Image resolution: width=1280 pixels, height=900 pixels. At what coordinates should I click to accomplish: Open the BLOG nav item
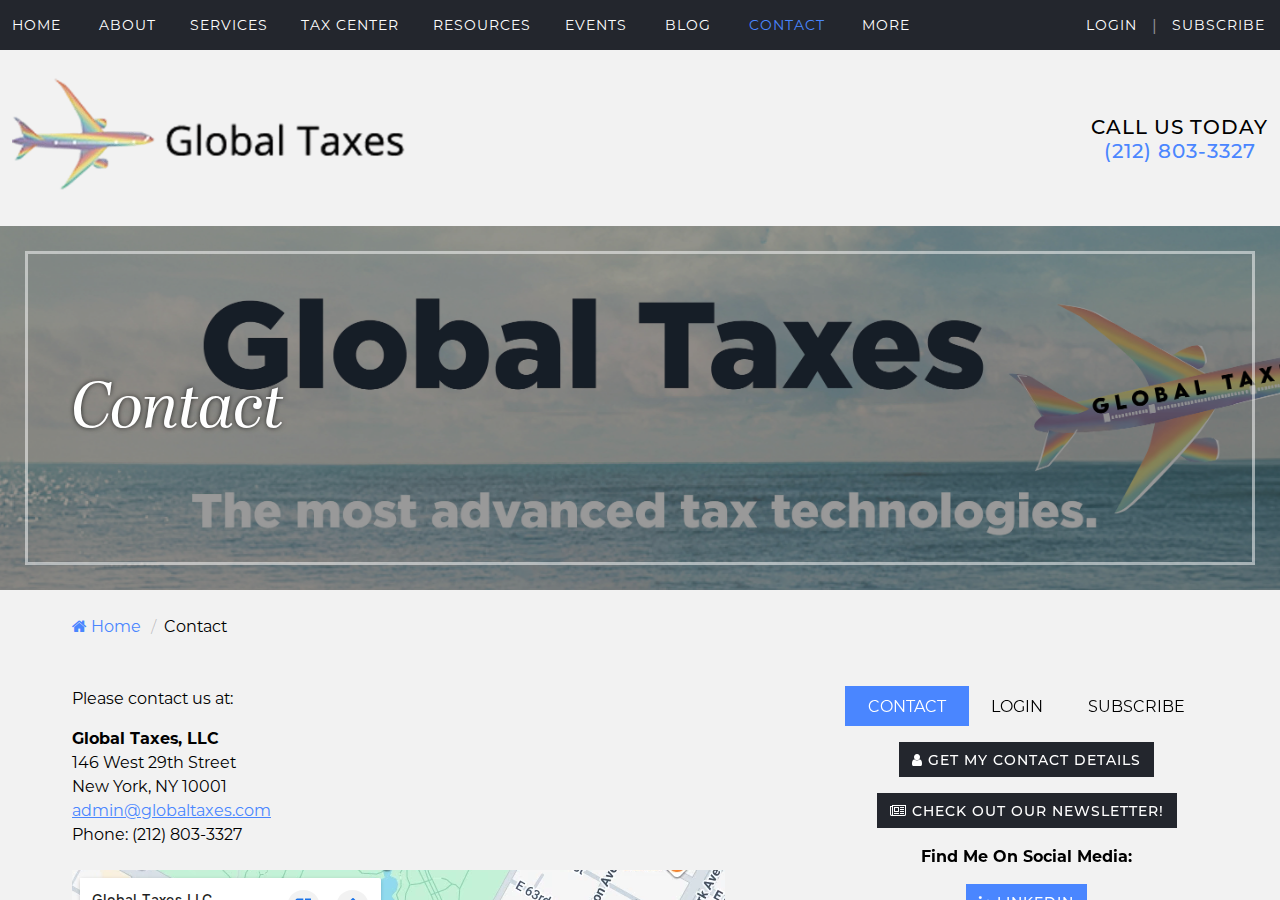[x=688, y=25]
